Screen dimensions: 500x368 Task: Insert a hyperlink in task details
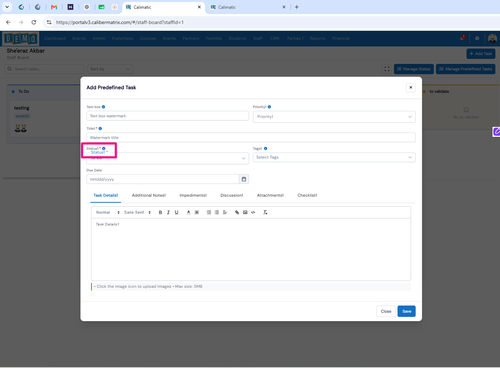237,212
